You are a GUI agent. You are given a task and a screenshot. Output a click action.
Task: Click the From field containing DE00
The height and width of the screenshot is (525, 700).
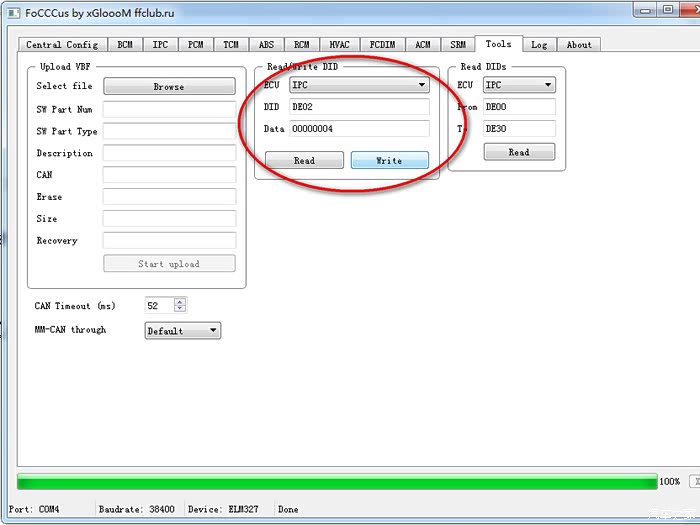point(518,107)
